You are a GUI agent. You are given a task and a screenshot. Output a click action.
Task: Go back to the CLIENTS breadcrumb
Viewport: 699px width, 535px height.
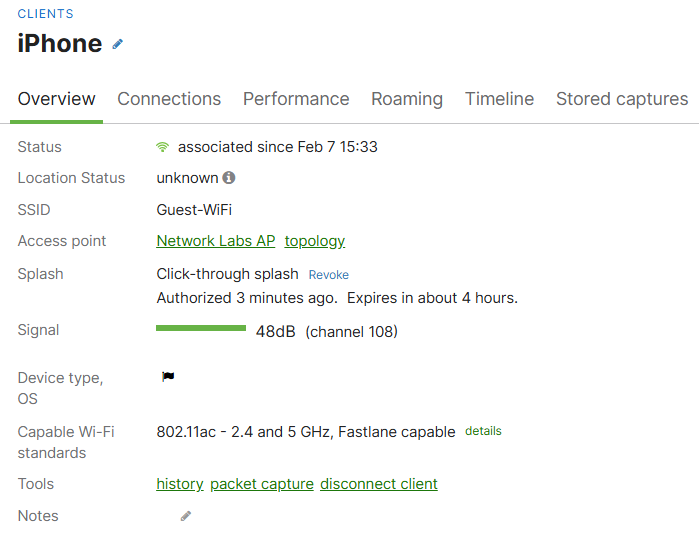tap(45, 14)
